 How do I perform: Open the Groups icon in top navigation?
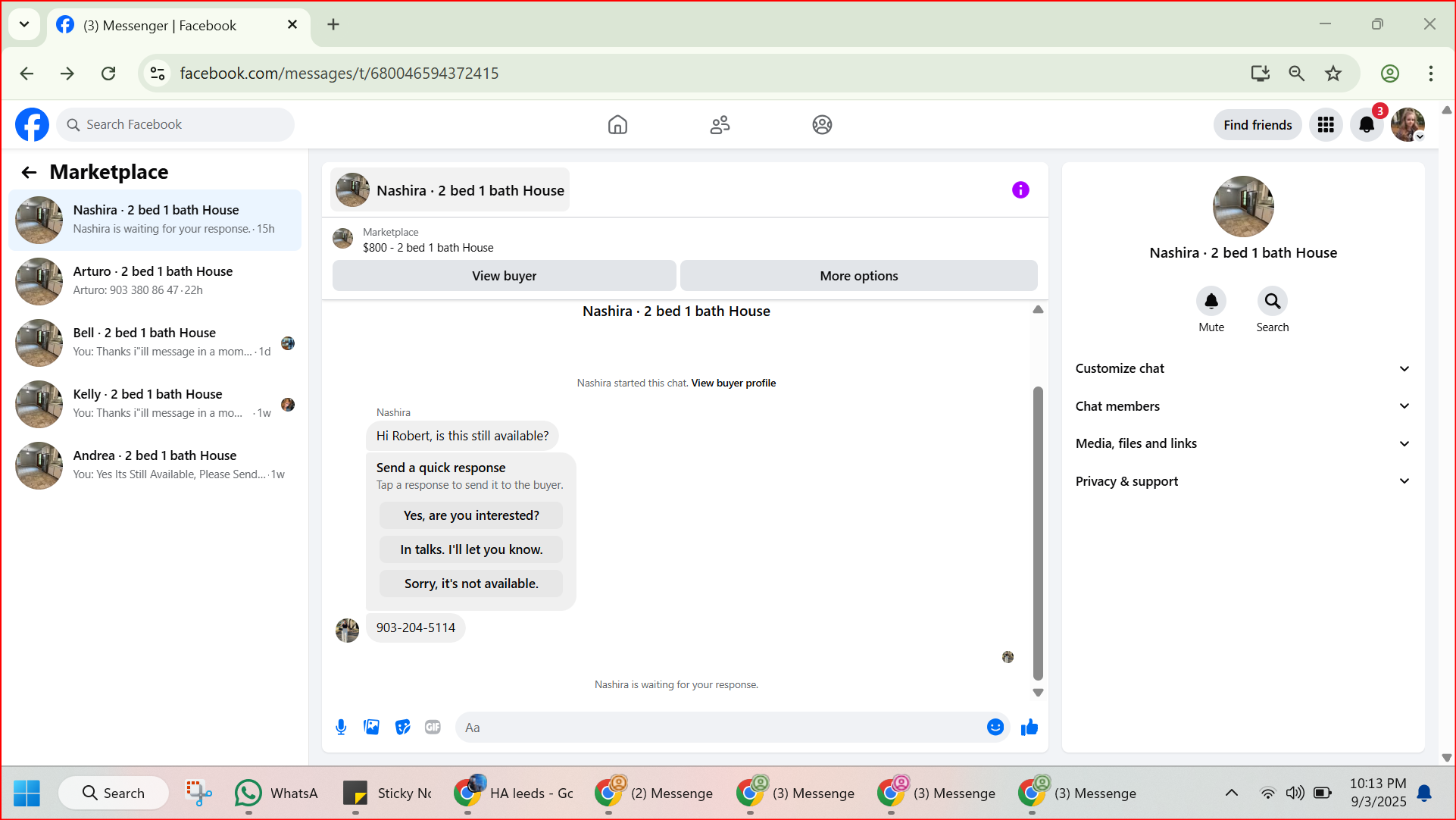[x=822, y=124]
